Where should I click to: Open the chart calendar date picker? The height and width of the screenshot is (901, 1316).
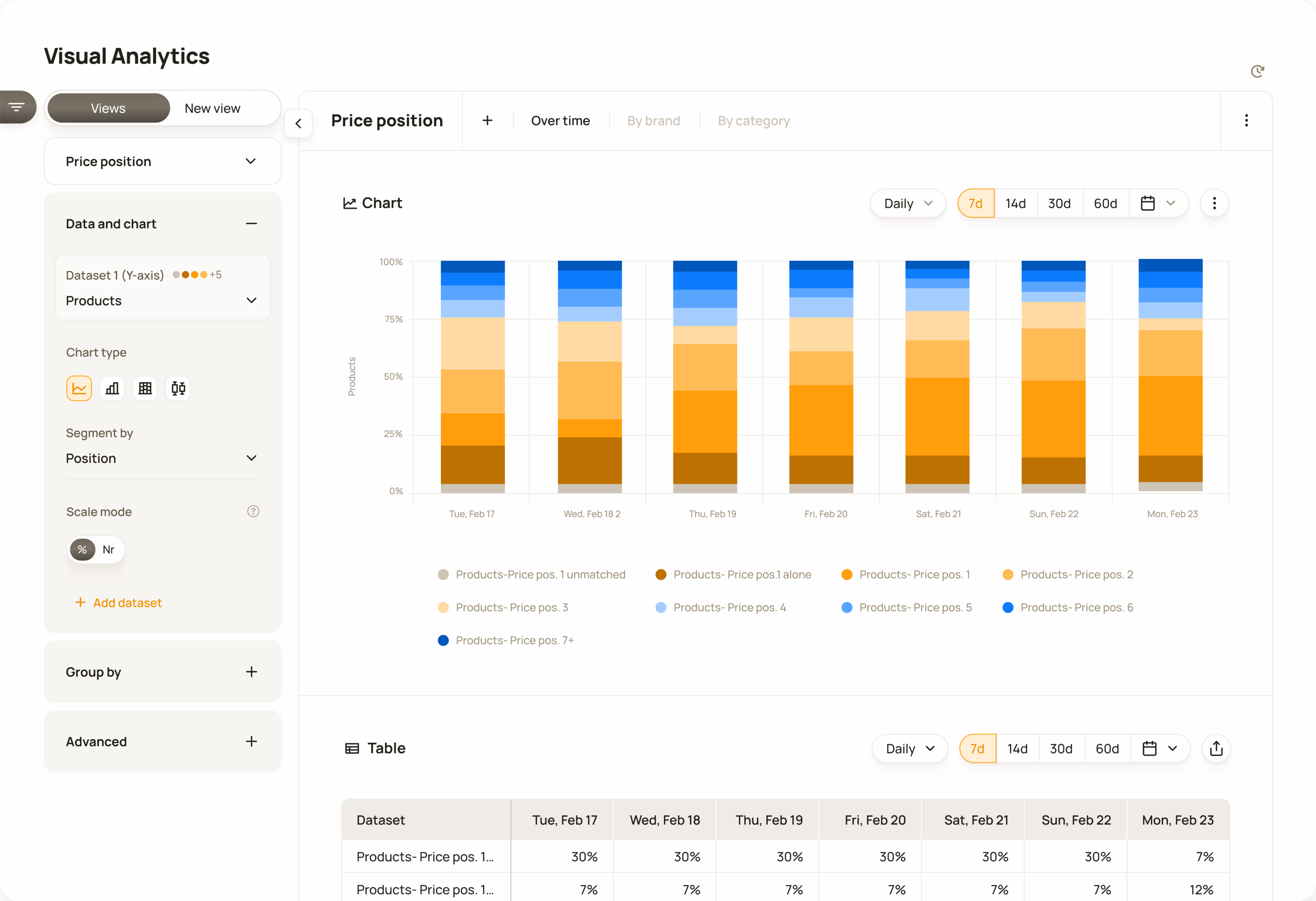pos(1158,203)
